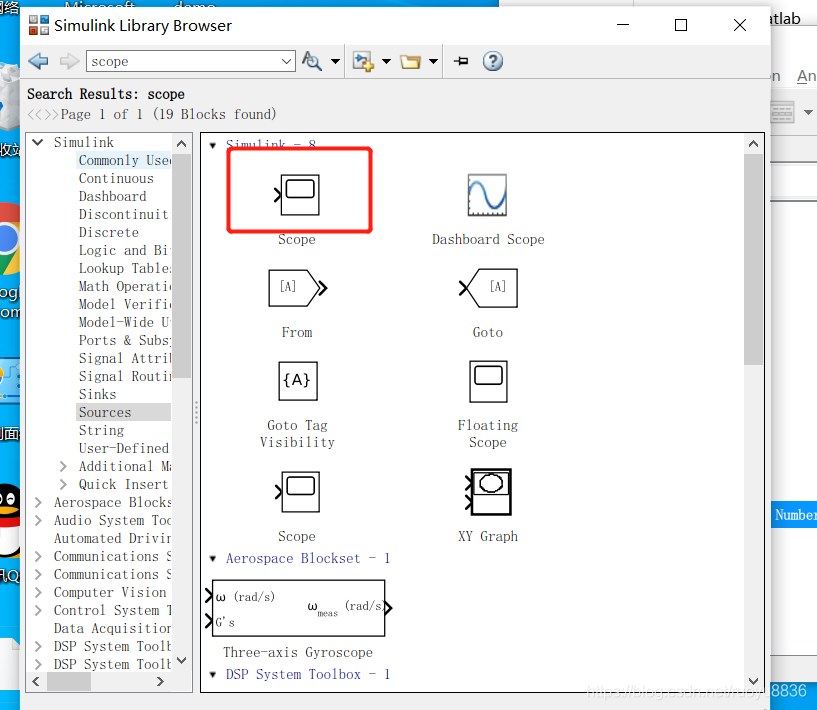The height and width of the screenshot is (710, 817).
Task: Expand the Additional Math tree node
Action: 63,466
